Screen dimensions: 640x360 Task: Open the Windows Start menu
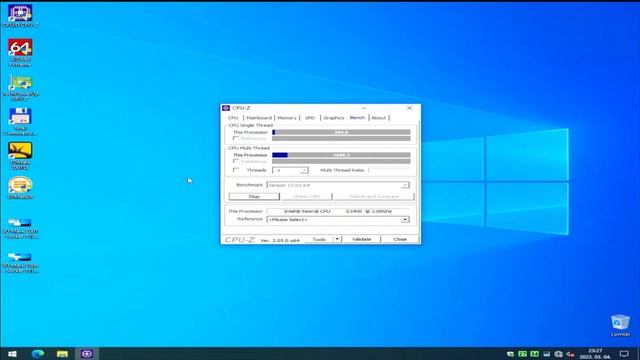(x=12, y=353)
